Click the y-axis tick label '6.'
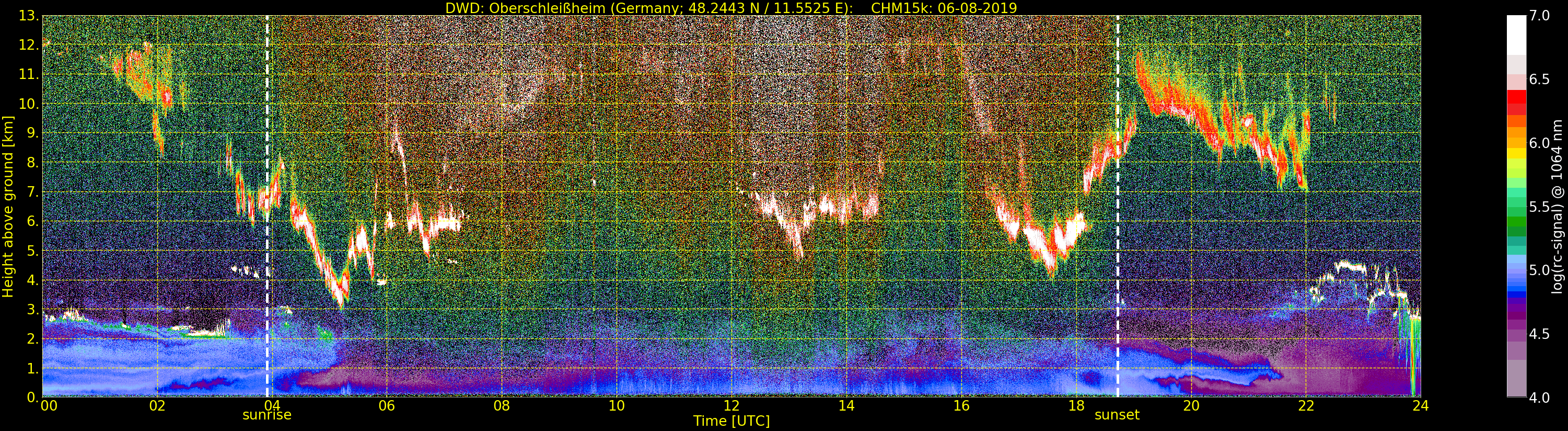This screenshot has width=1568, height=431. tap(33, 221)
